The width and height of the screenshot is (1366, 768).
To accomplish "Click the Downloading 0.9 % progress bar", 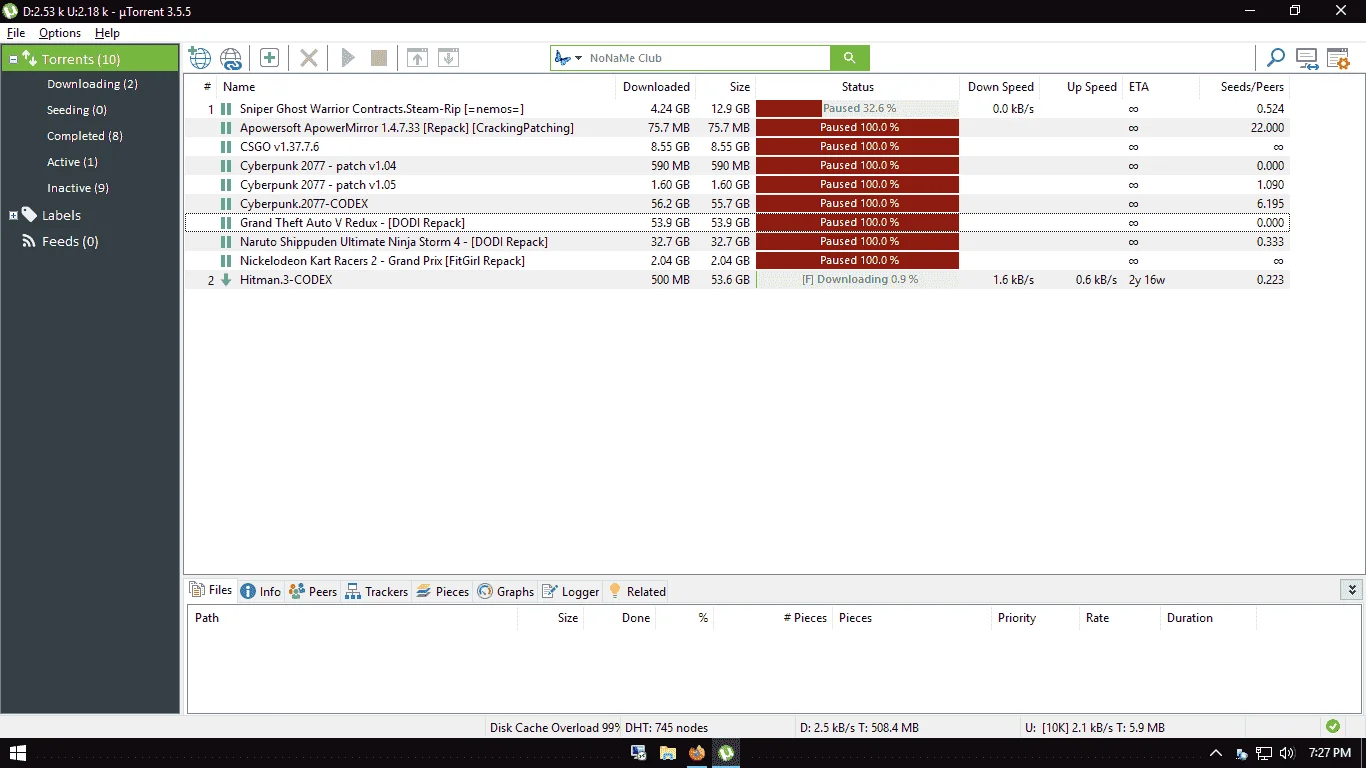I will [857, 280].
